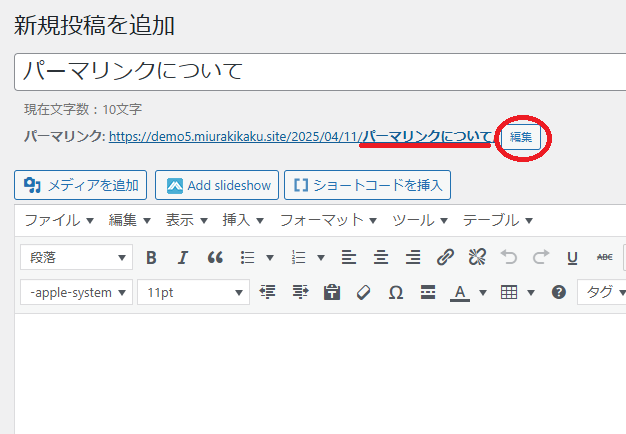This screenshot has width=626, height=434.
Task: Click the 編集 button beside the permalink
Action: (x=521, y=136)
